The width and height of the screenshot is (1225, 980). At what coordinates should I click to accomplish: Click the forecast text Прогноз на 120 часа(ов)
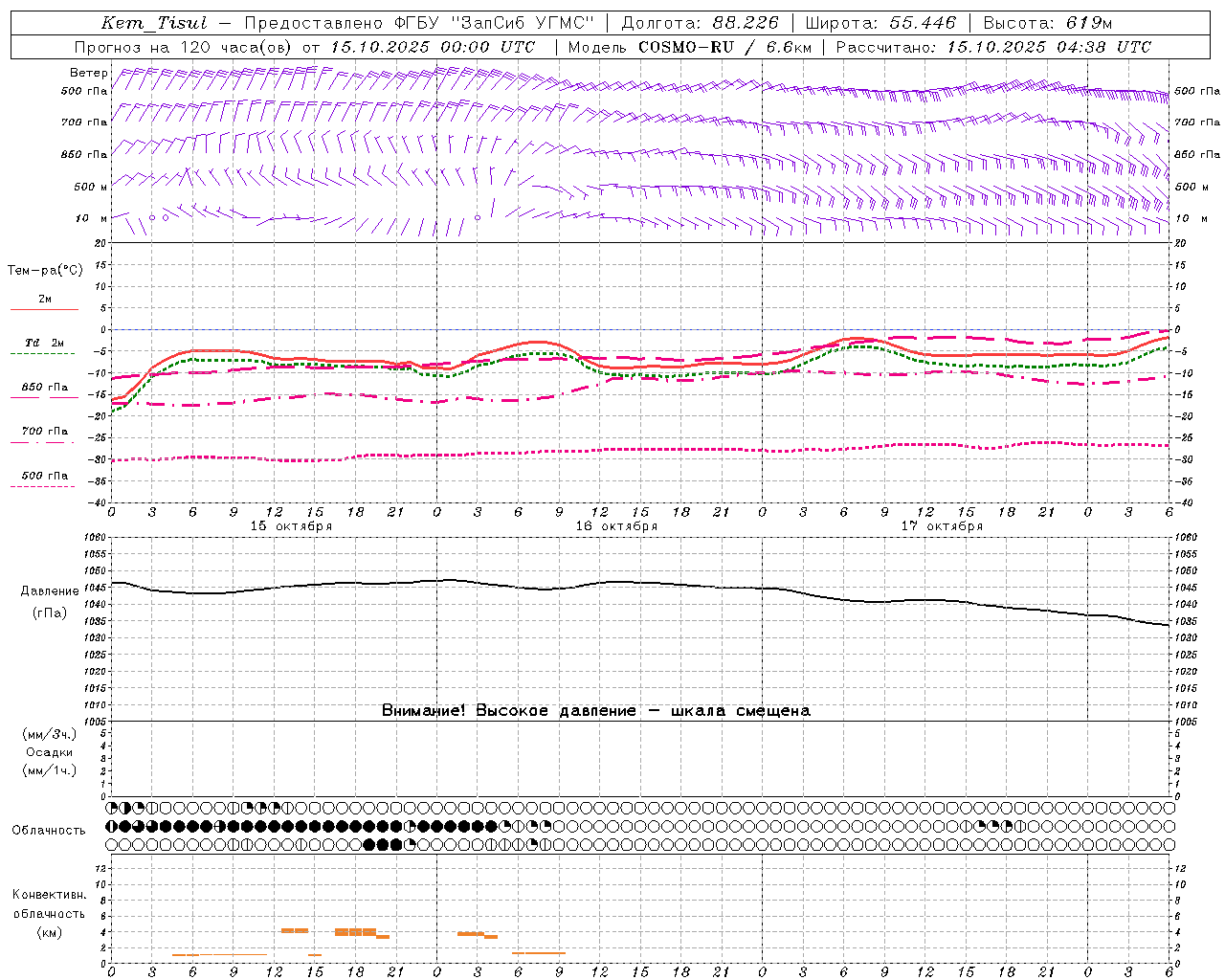pos(185,47)
